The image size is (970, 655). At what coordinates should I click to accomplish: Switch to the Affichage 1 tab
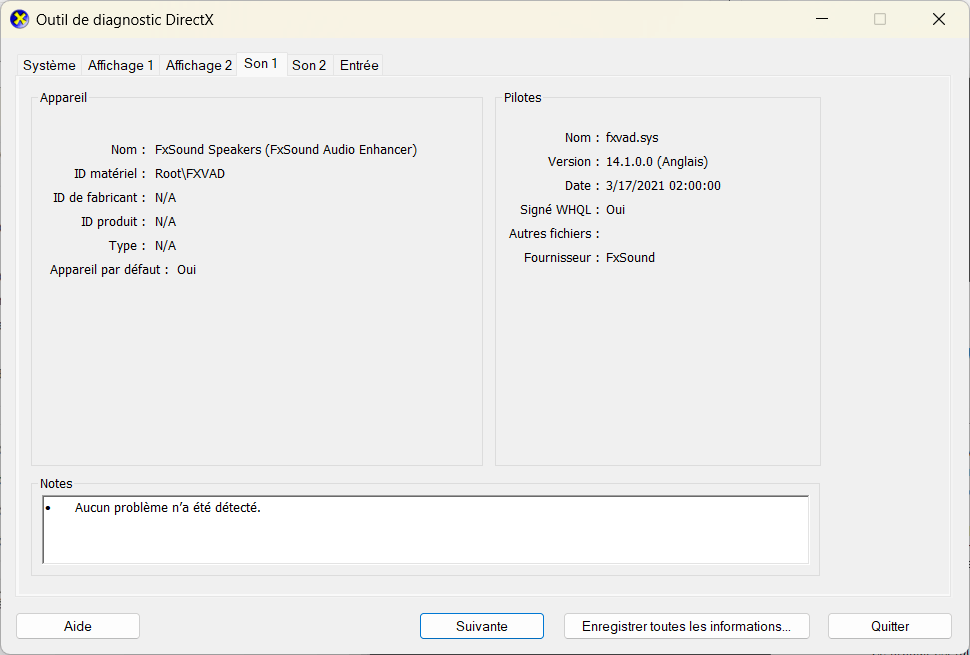coord(121,66)
